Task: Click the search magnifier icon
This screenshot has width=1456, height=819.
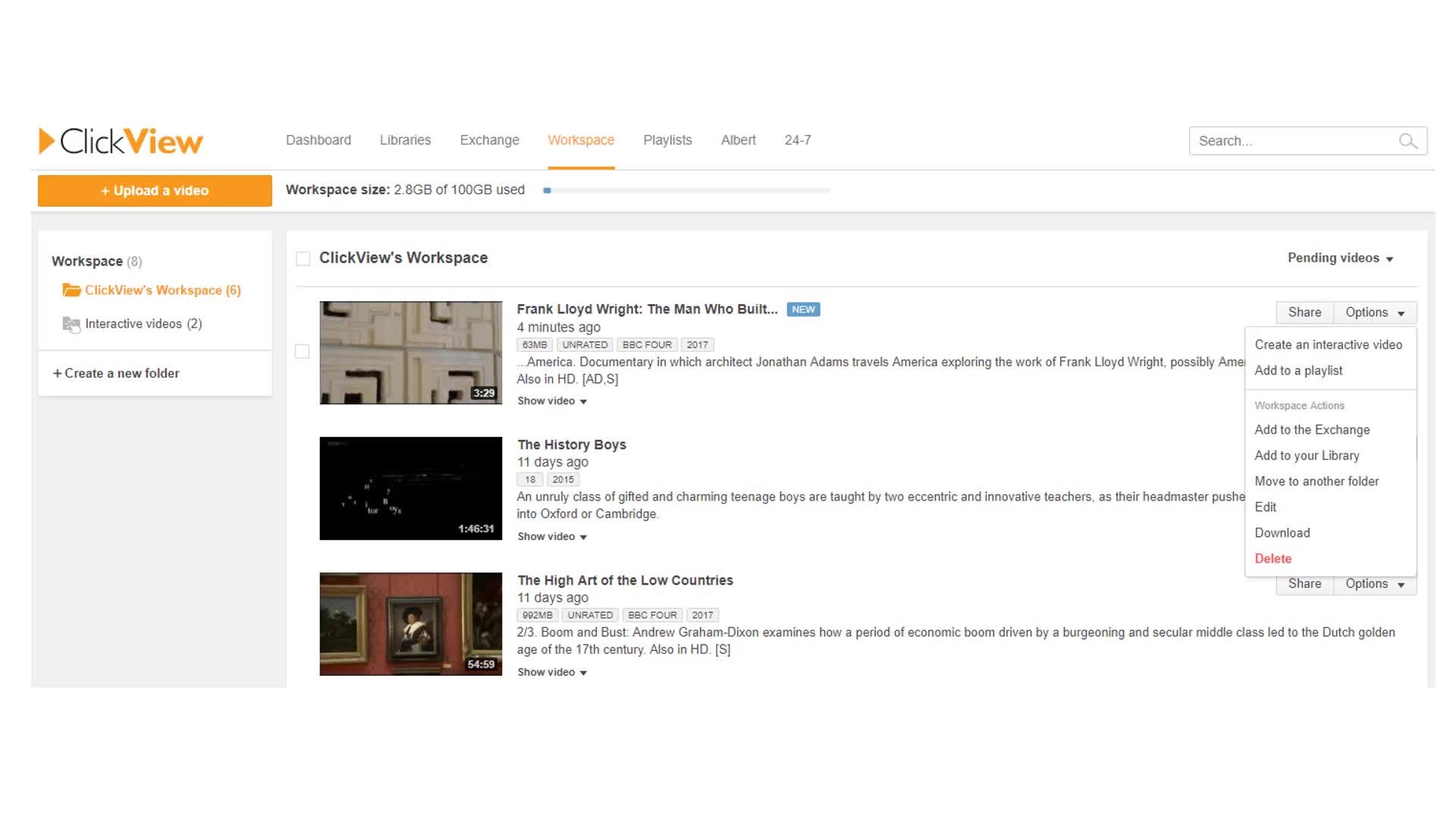Action: tap(1407, 141)
